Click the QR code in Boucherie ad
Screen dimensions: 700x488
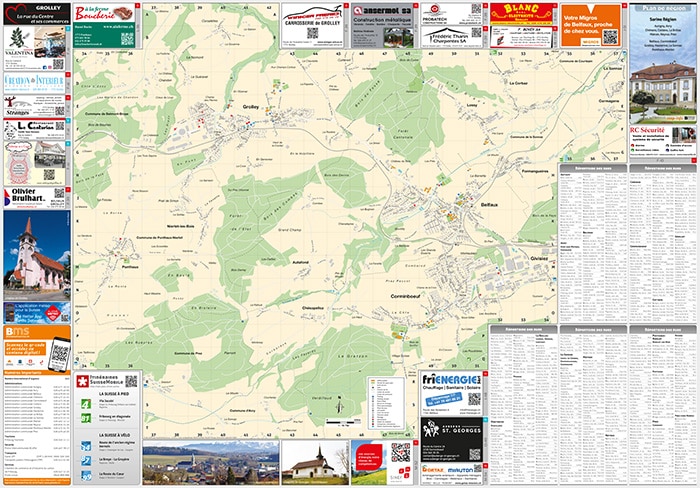(x=127, y=39)
